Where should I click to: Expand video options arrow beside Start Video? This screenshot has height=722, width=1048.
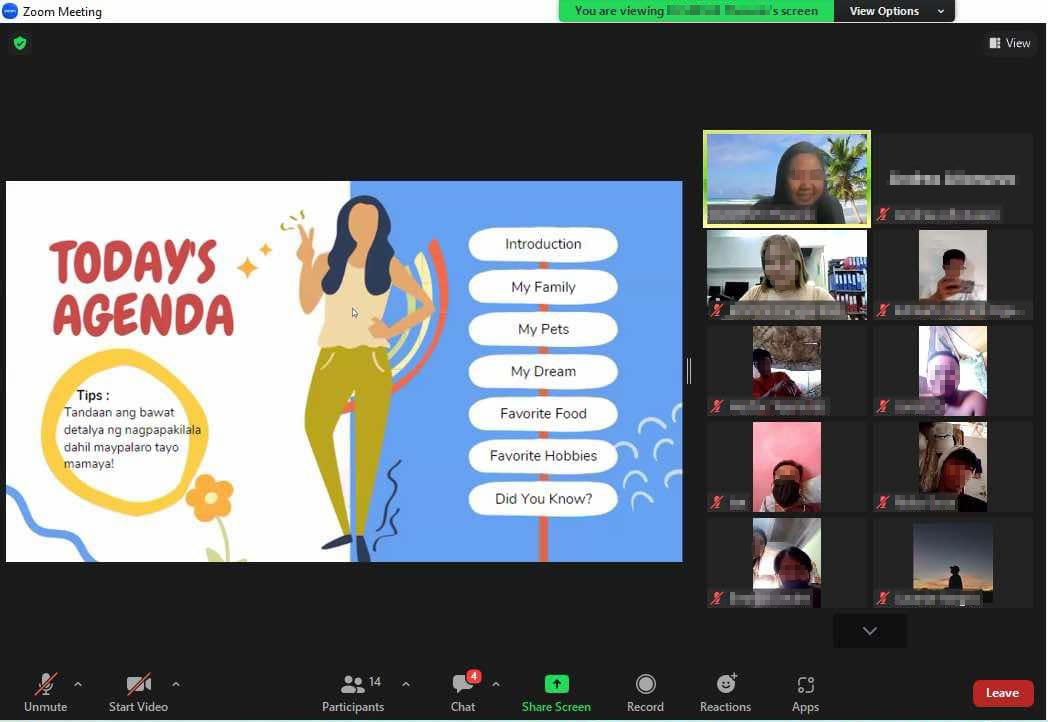(176, 684)
